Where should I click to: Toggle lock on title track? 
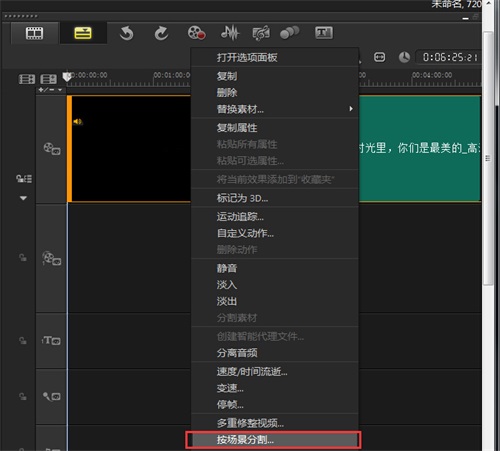(23, 341)
